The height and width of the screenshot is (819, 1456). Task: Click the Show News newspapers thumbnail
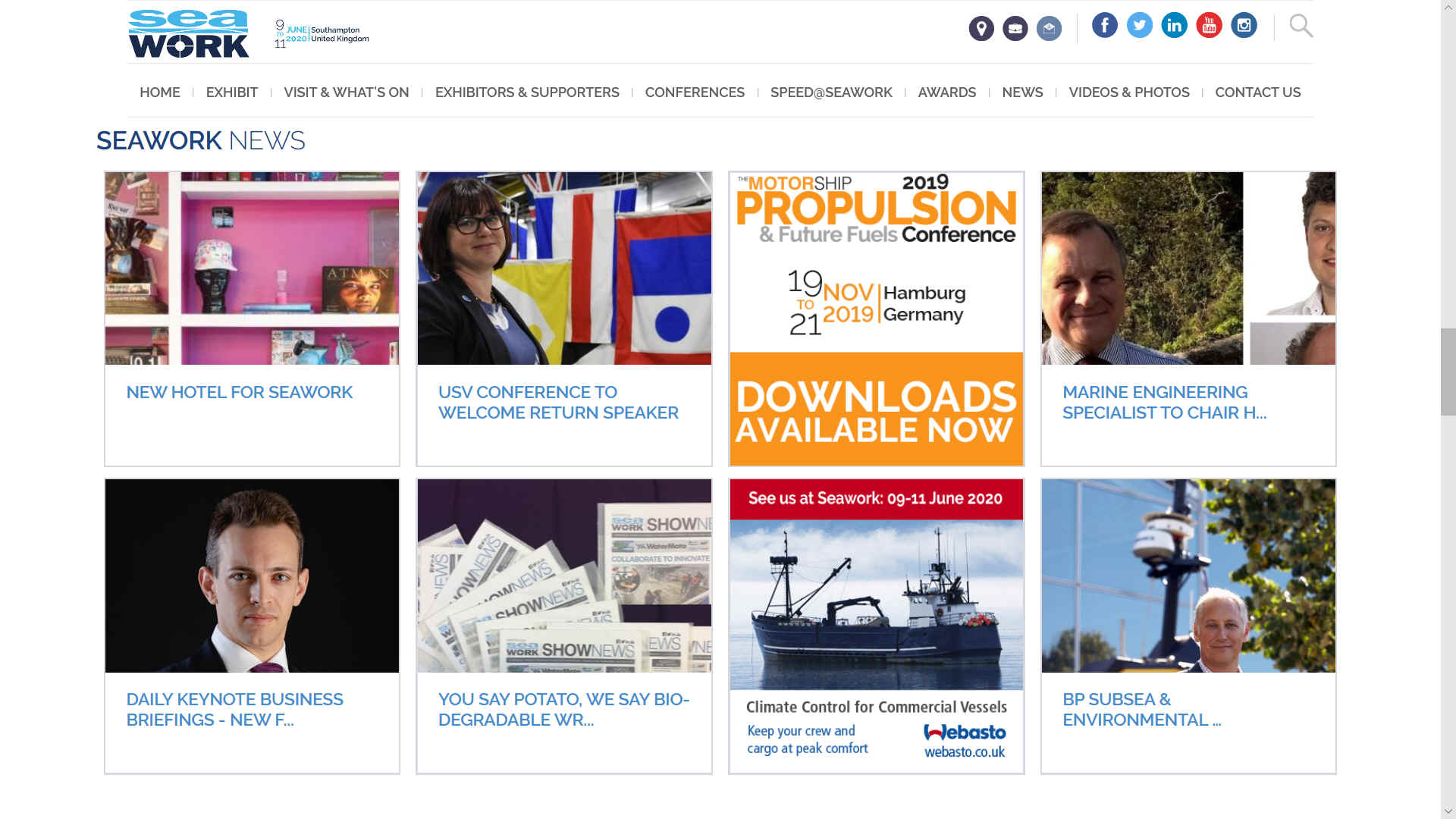(x=564, y=576)
